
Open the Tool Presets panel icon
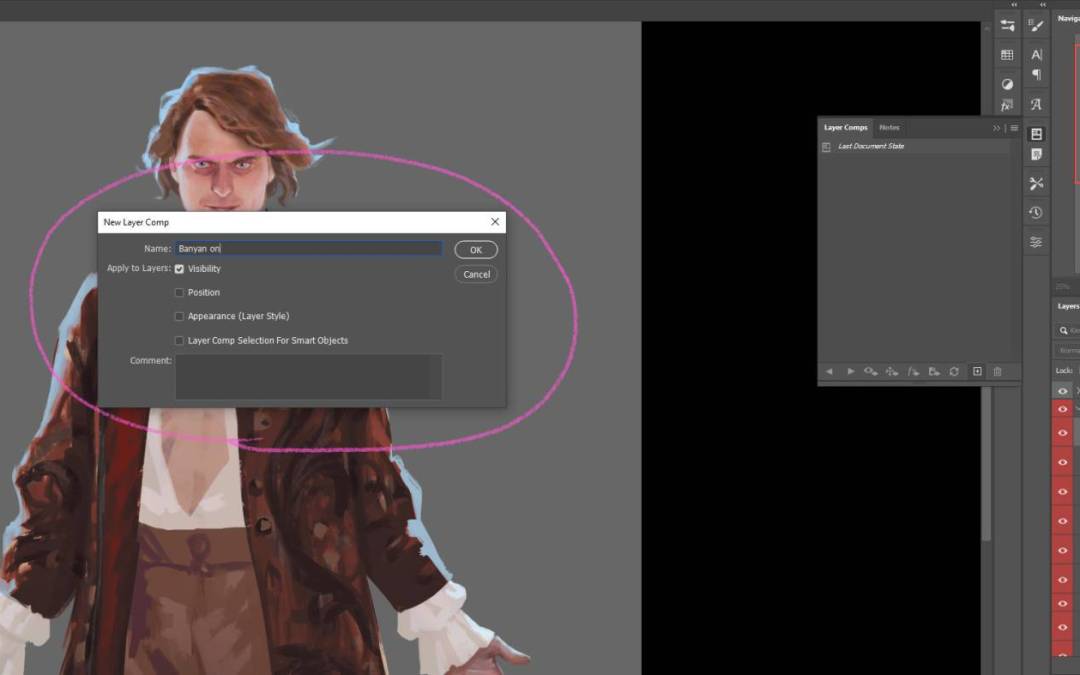coord(1036,183)
